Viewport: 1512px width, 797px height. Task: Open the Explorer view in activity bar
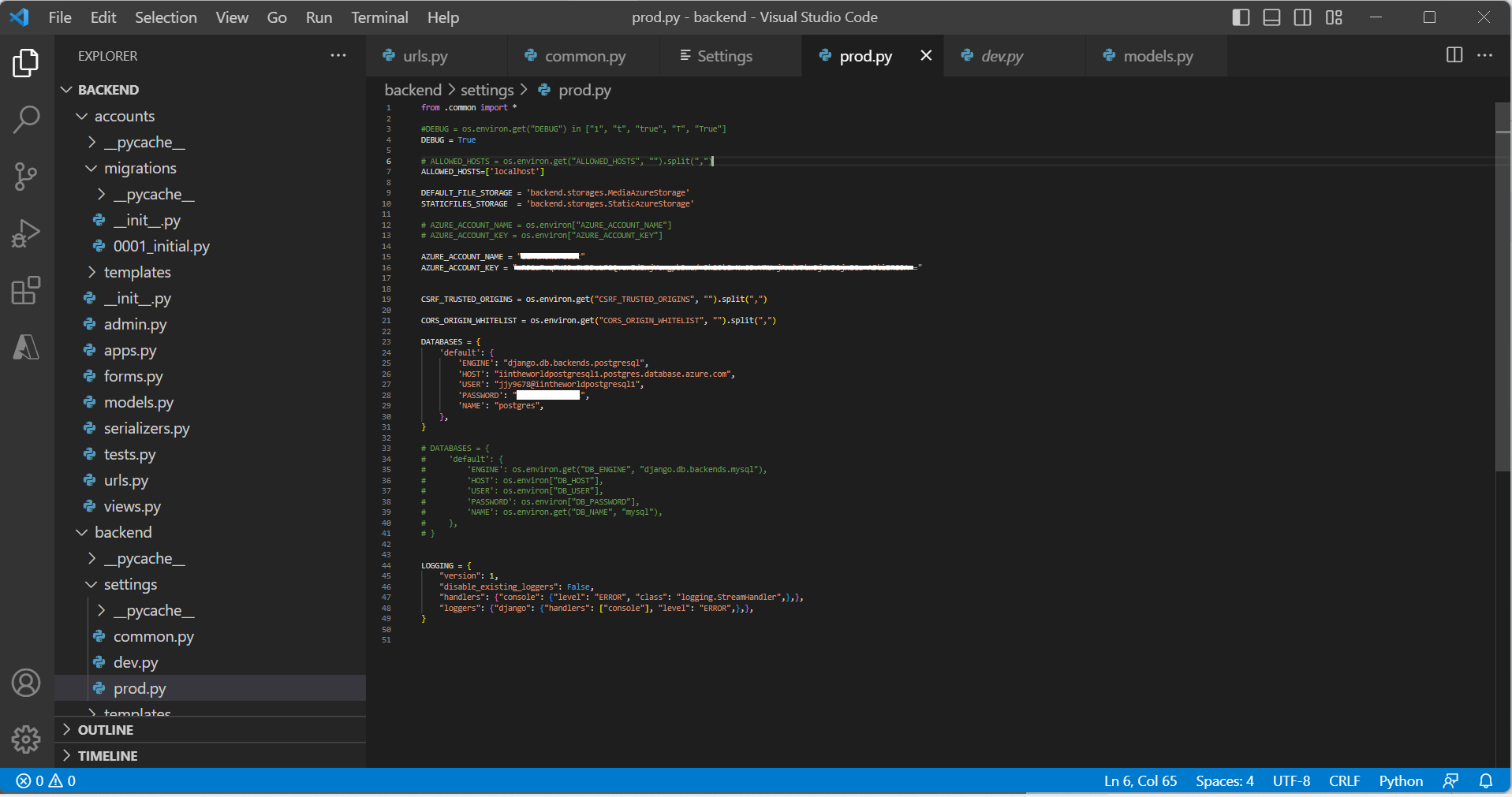pos(26,63)
